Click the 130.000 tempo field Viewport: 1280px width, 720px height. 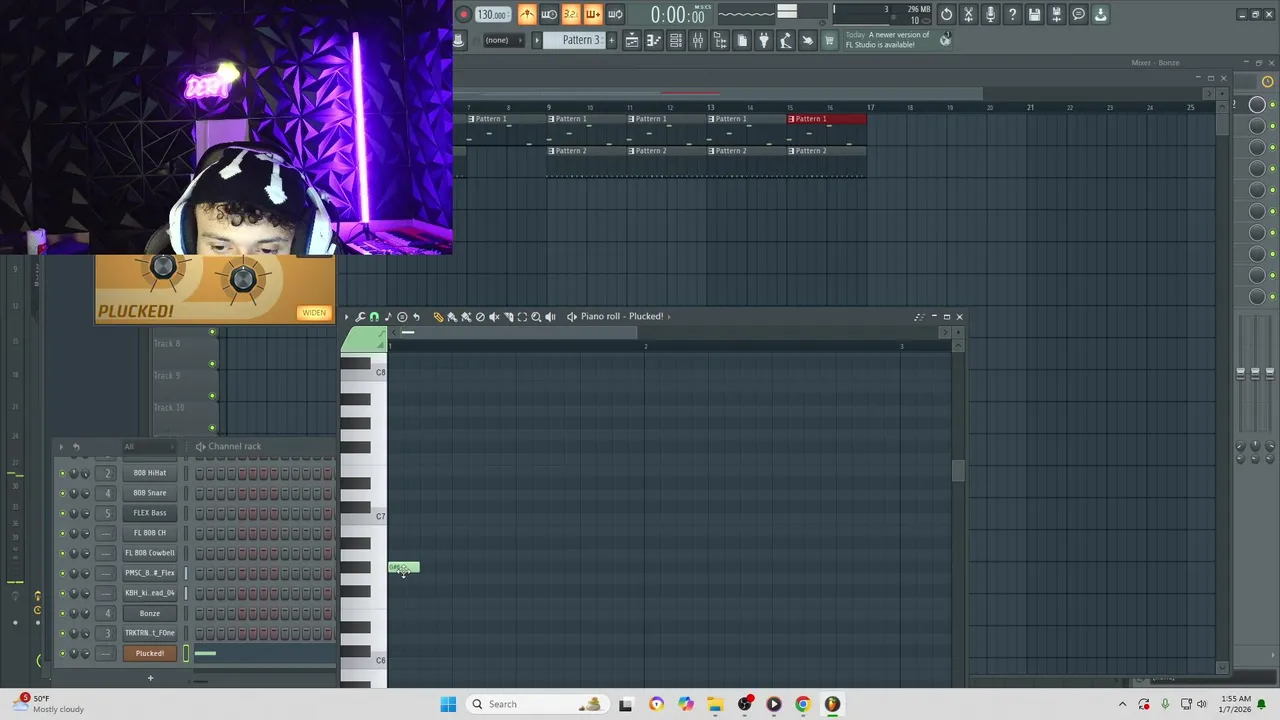tap(492, 14)
